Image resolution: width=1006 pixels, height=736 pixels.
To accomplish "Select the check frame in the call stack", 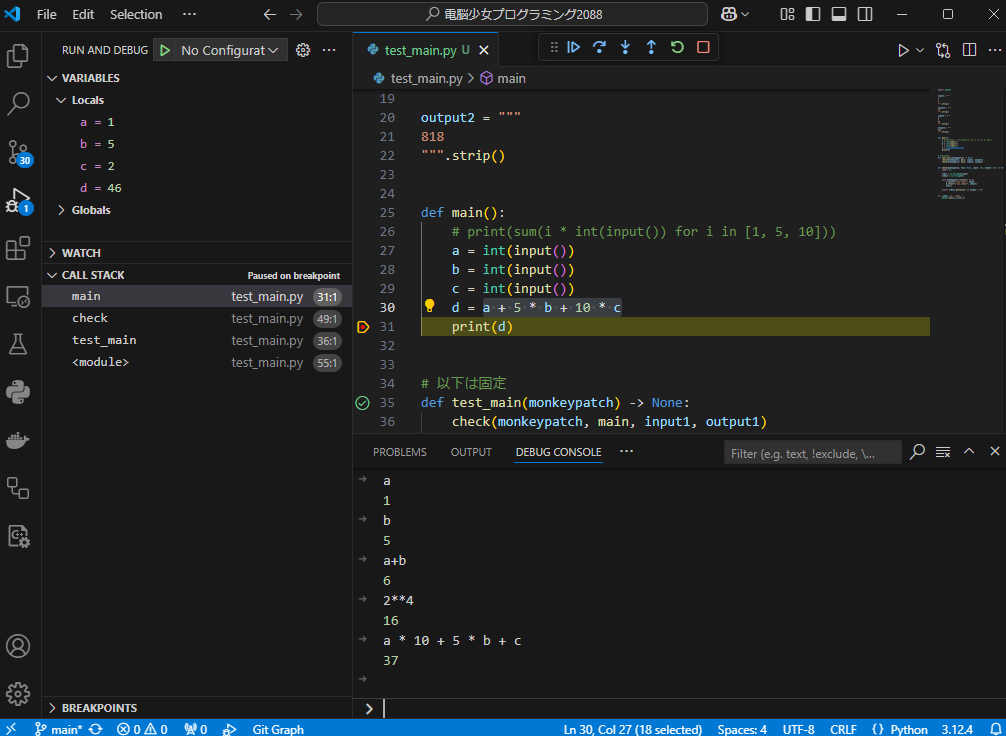I will pos(90,318).
